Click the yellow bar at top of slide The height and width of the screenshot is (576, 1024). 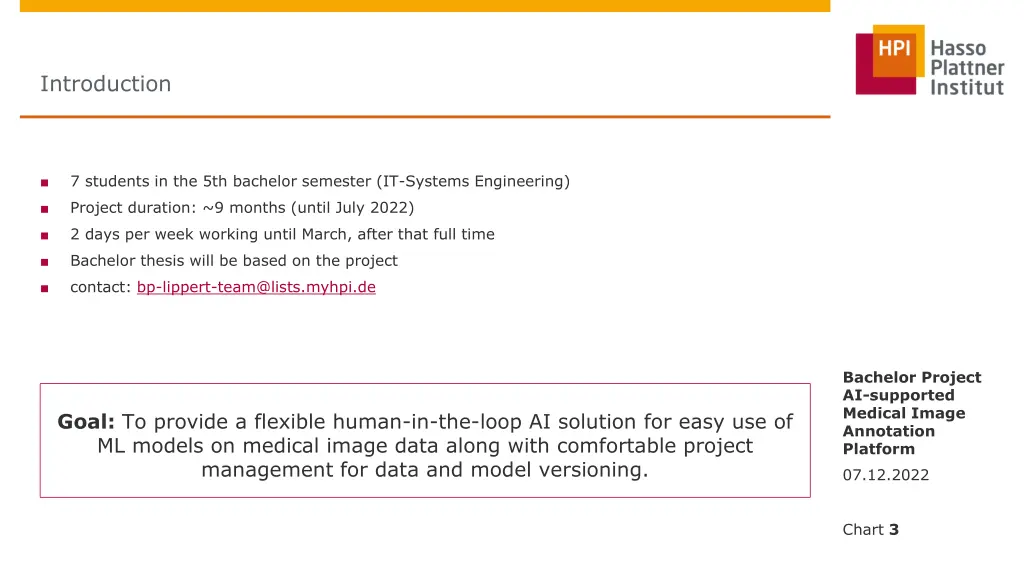click(x=425, y=6)
